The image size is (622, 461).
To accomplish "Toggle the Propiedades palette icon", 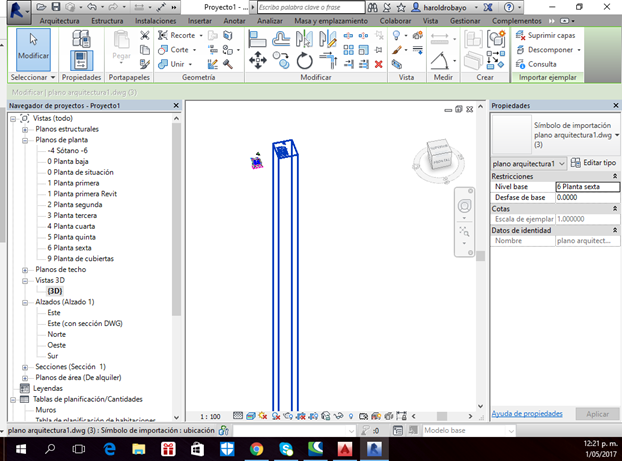I will 81,60.
